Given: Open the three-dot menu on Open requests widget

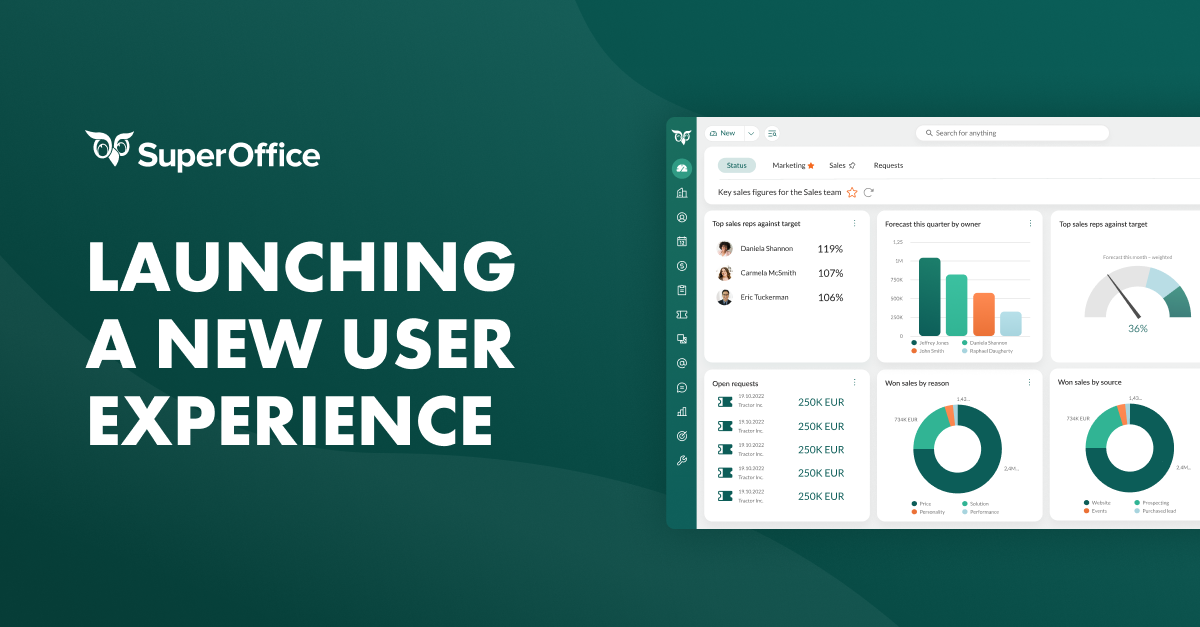Looking at the screenshot, I should pyautogui.click(x=854, y=381).
